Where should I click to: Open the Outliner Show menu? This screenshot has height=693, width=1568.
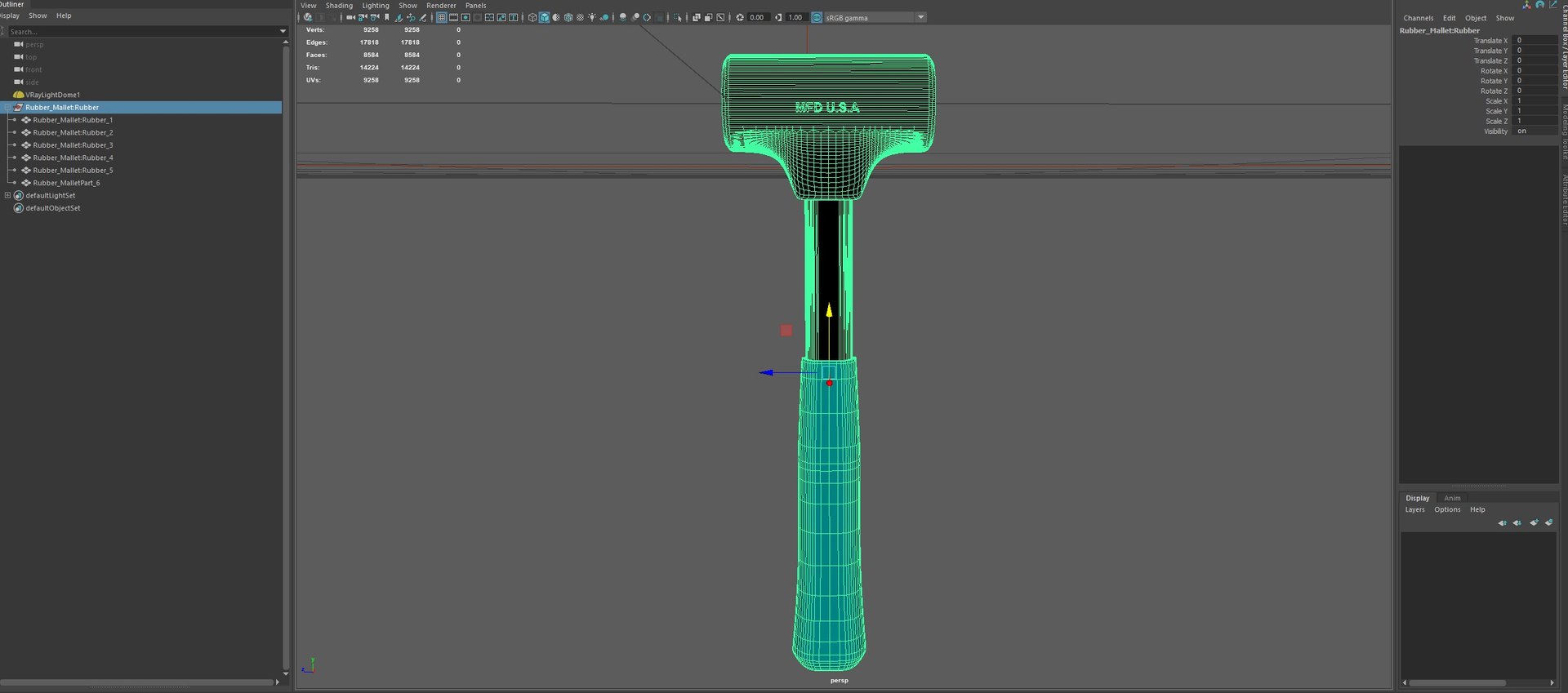pyautogui.click(x=38, y=16)
